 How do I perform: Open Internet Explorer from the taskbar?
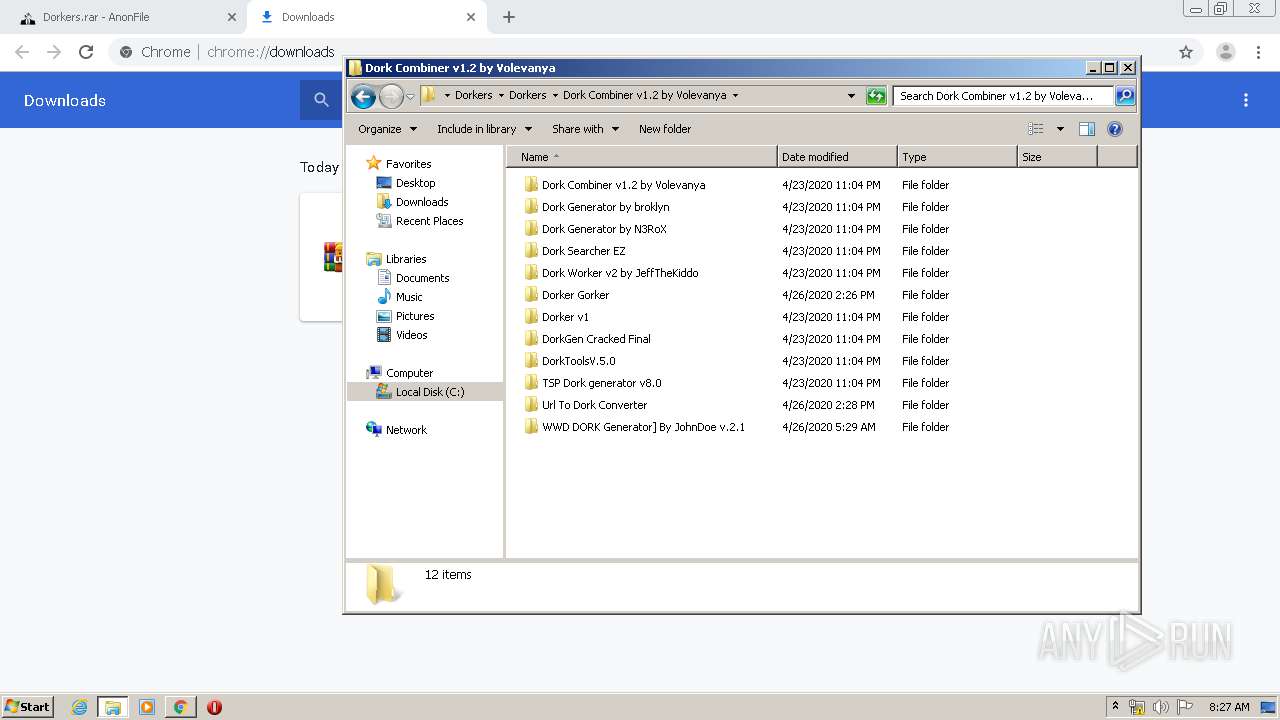[79, 707]
